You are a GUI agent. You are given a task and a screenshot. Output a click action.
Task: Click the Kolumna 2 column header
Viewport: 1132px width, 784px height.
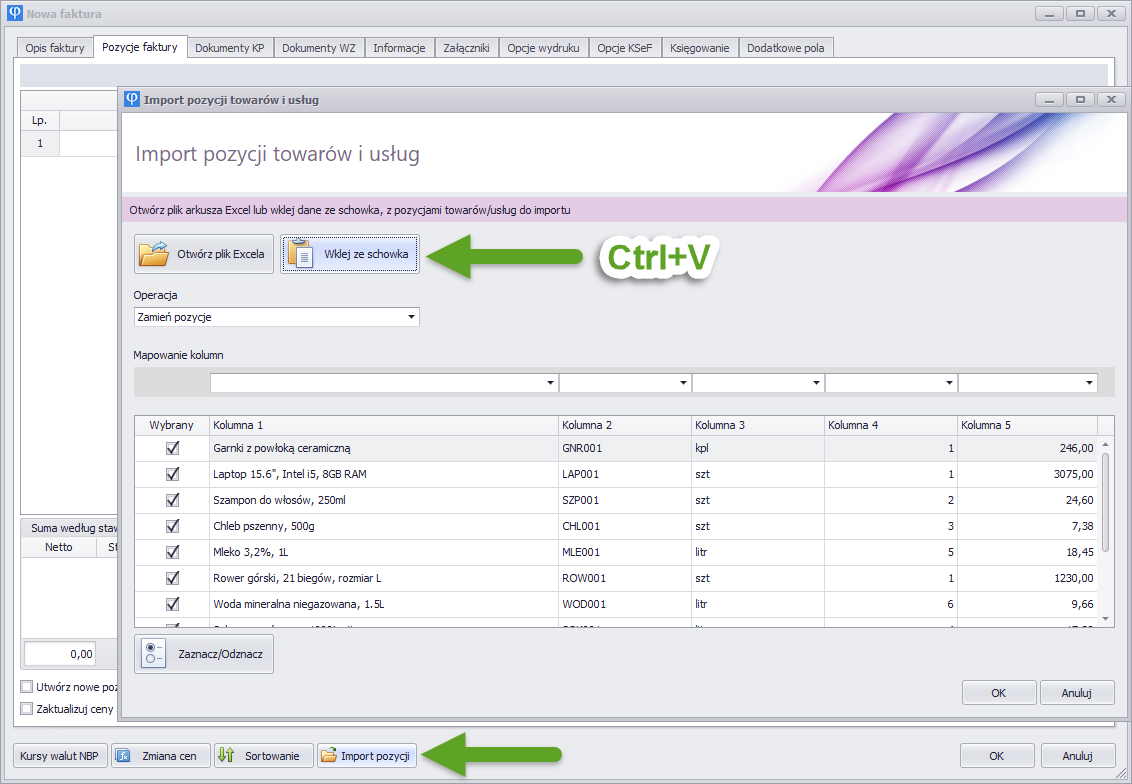click(624, 425)
